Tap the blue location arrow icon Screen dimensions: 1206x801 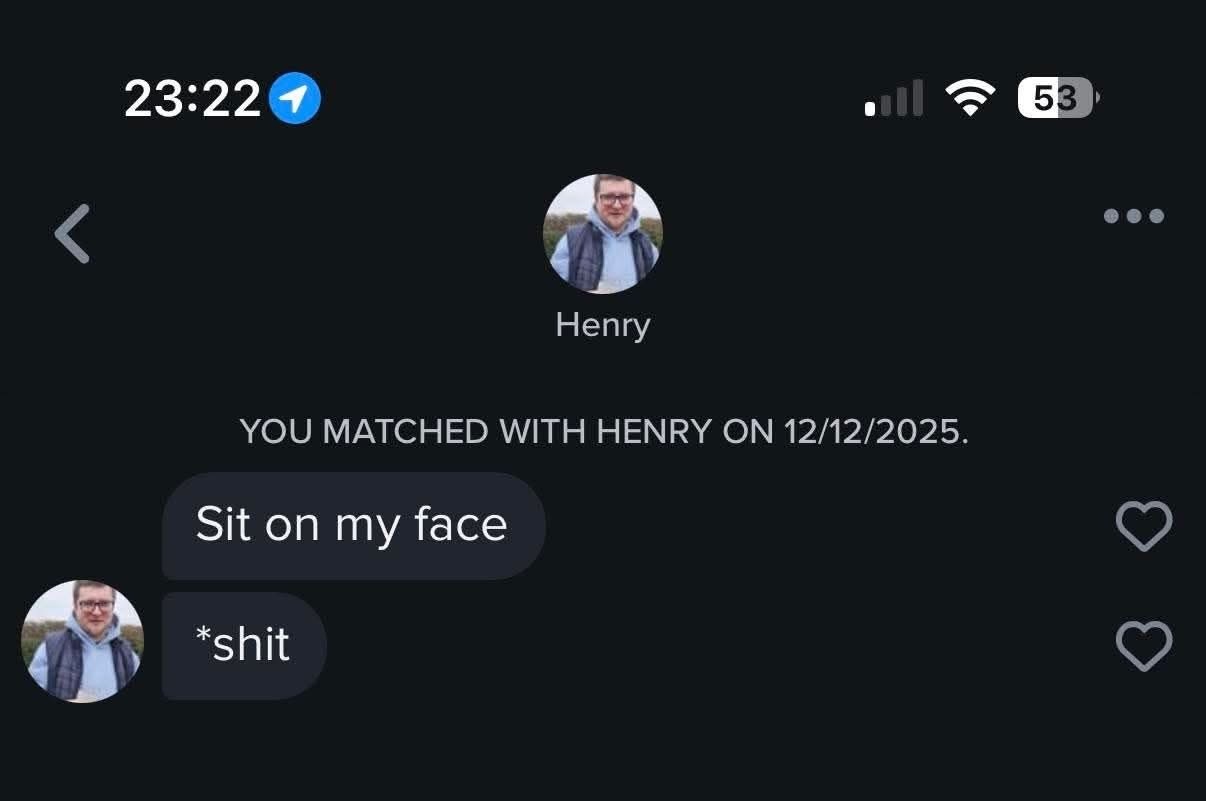[295, 98]
